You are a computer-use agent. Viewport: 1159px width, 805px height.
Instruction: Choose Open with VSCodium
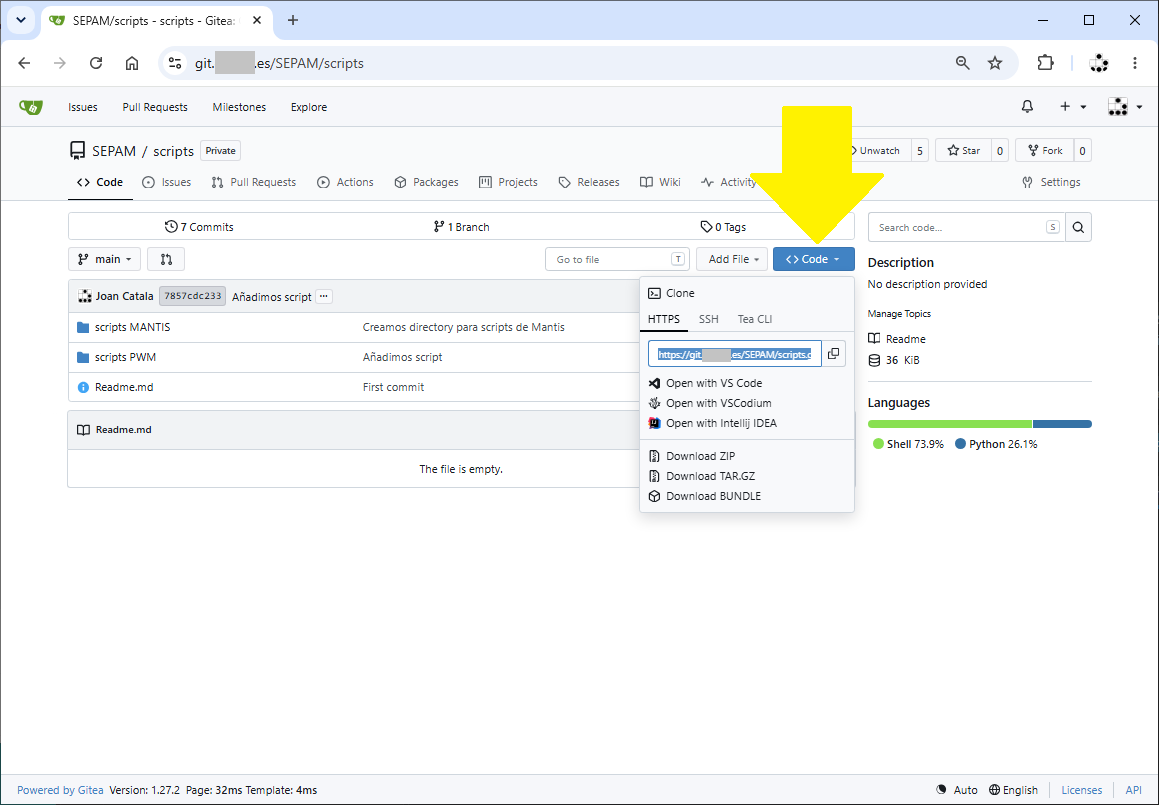click(x=747, y=403)
